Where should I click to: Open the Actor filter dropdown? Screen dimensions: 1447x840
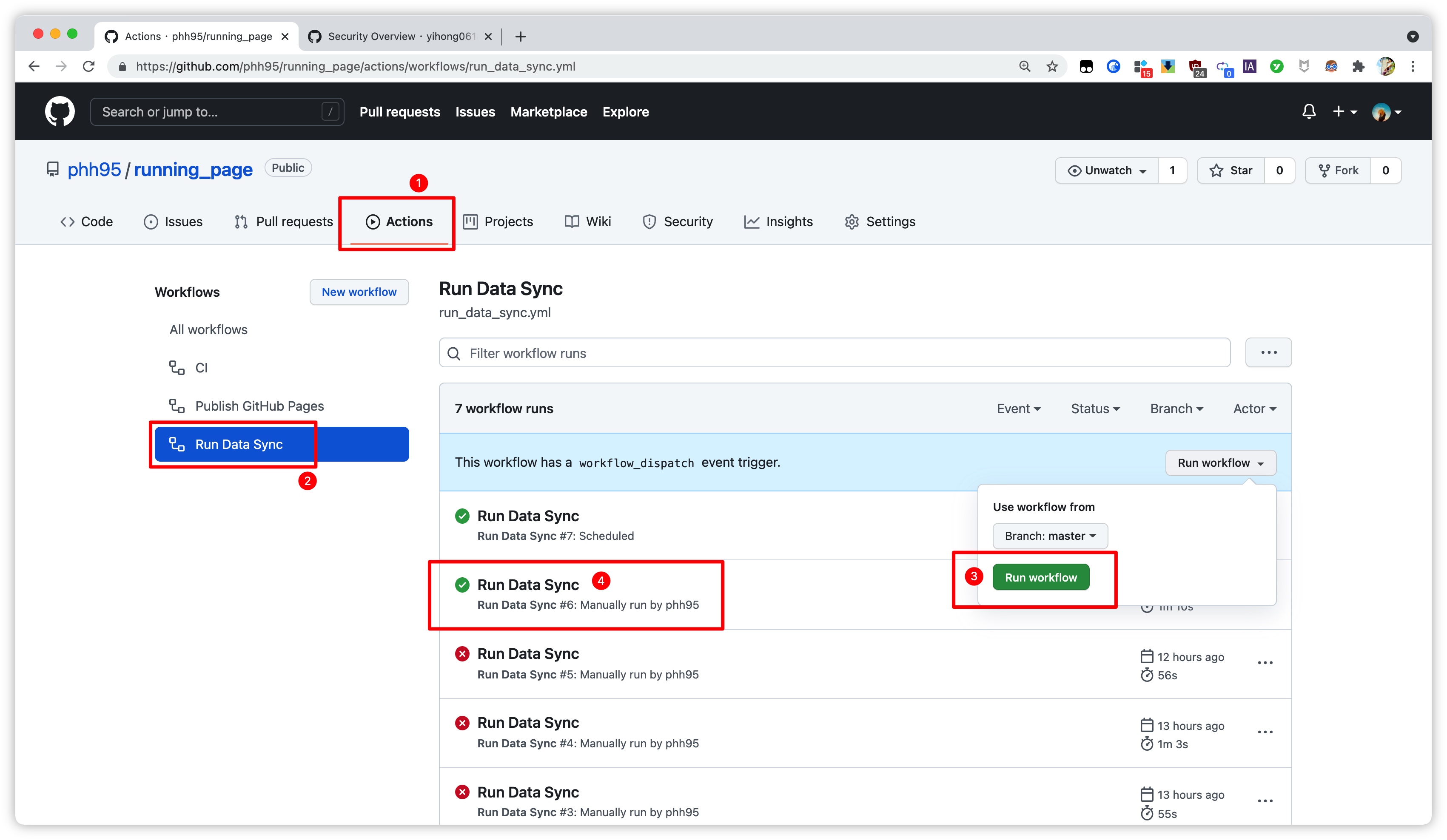point(1255,409)
